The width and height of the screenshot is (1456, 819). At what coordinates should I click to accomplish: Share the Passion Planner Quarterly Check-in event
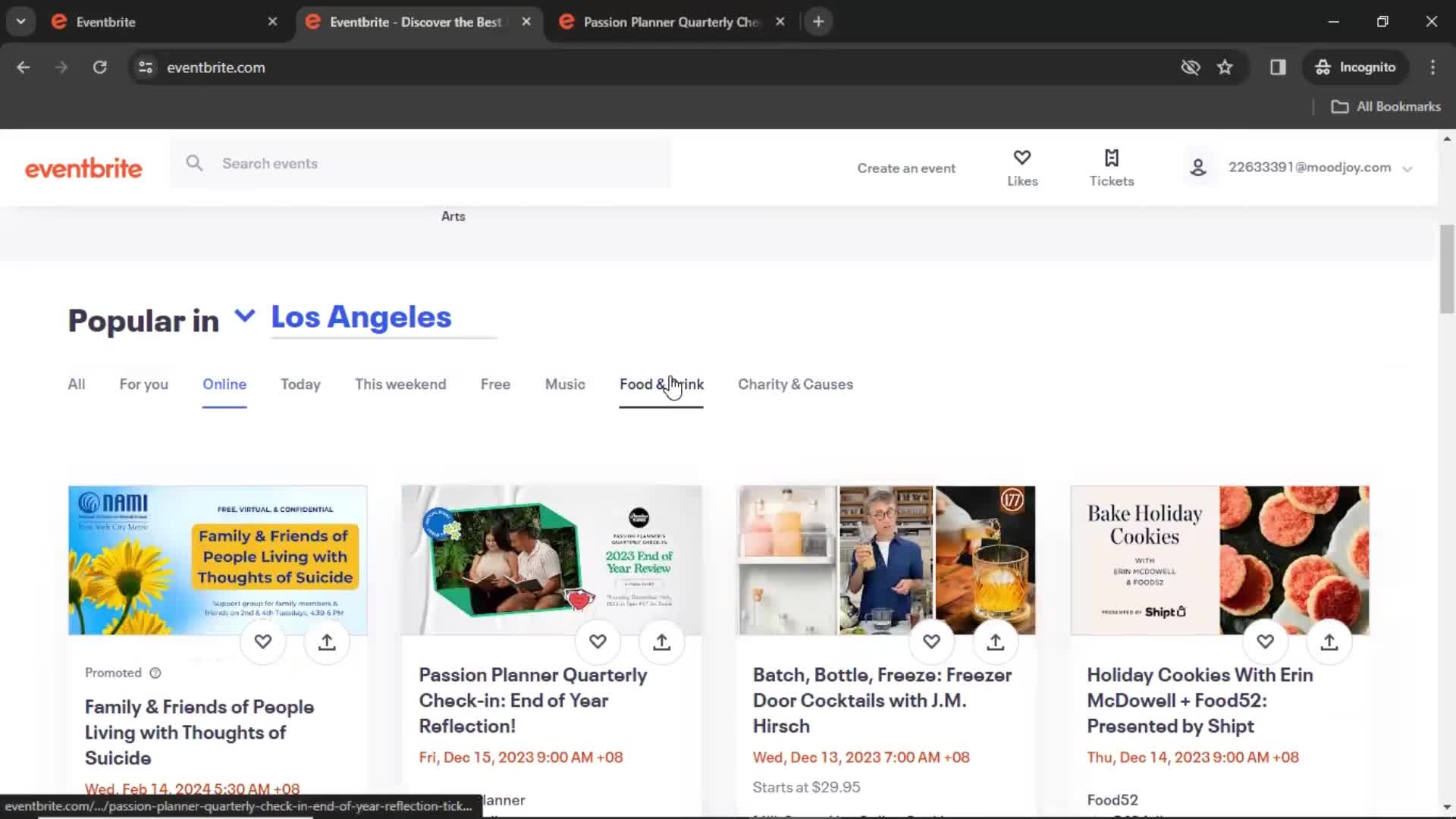tap(662, 642)
